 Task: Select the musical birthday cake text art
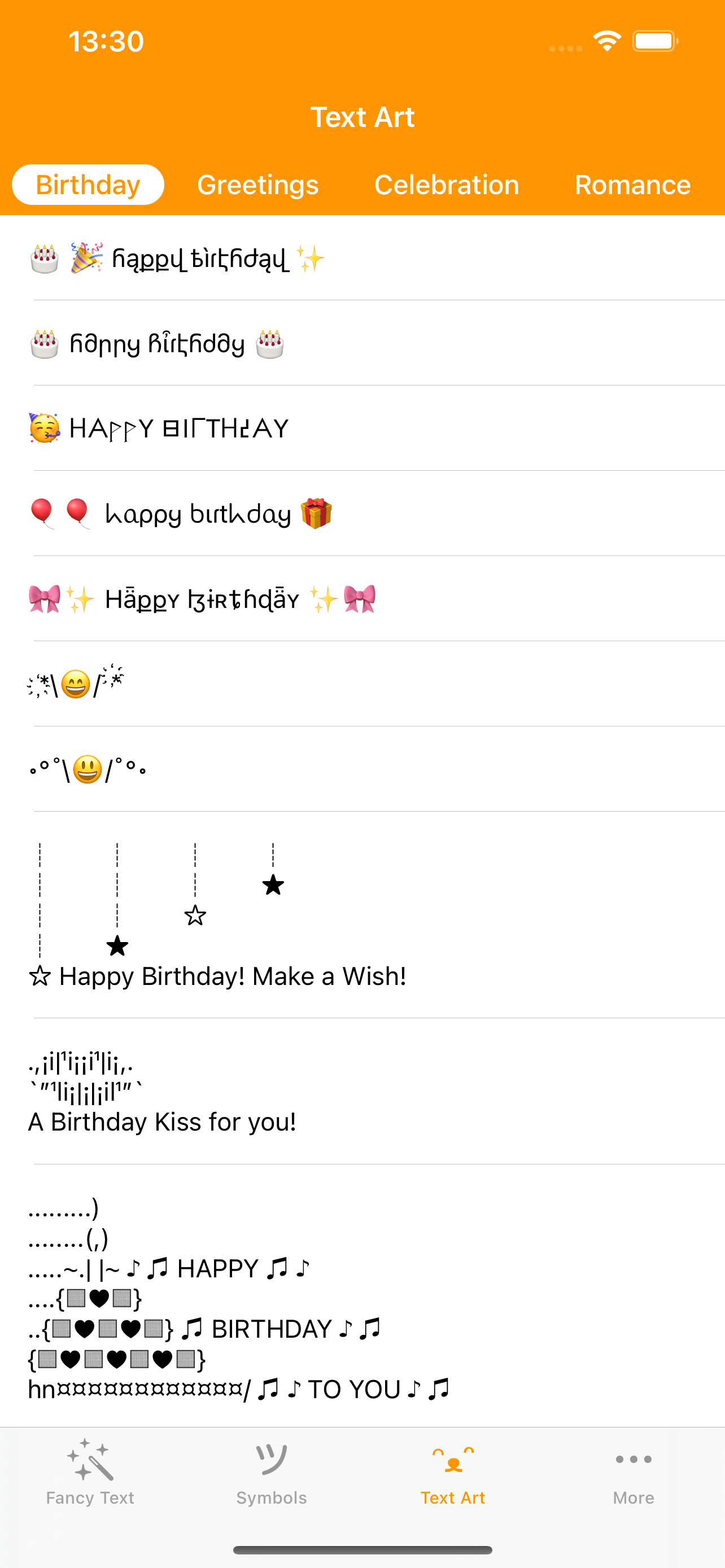coord(239,1298)
